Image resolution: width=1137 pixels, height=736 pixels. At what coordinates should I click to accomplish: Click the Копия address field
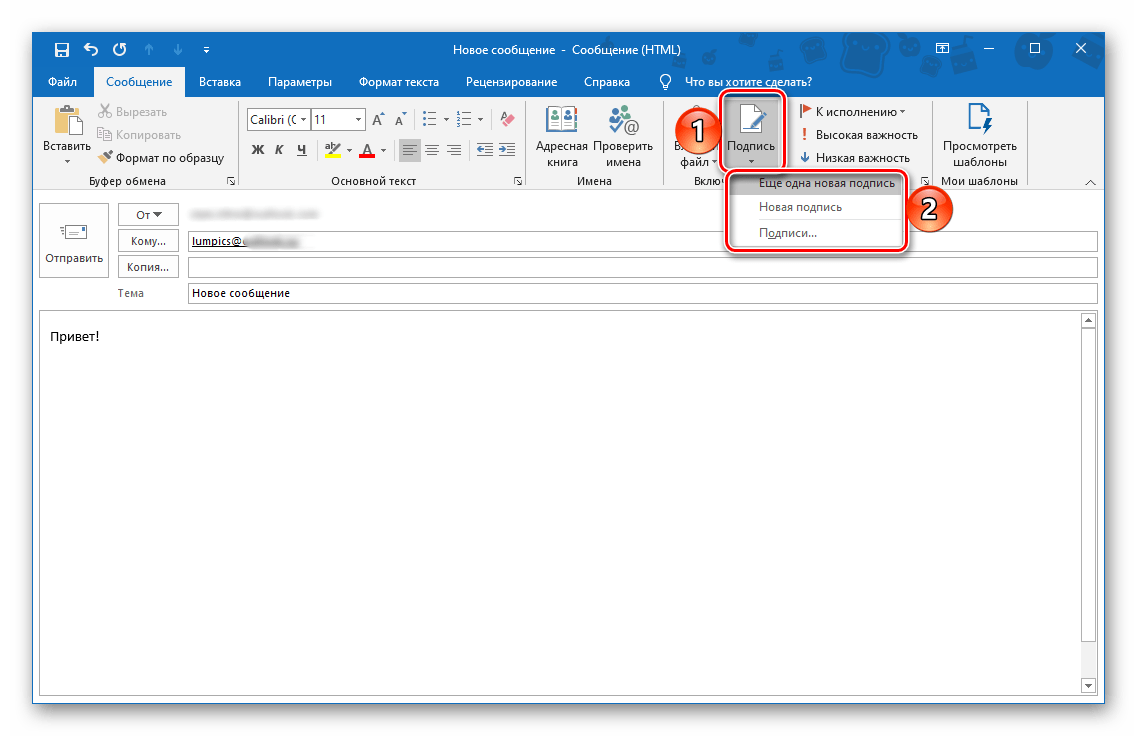point(642,267)
